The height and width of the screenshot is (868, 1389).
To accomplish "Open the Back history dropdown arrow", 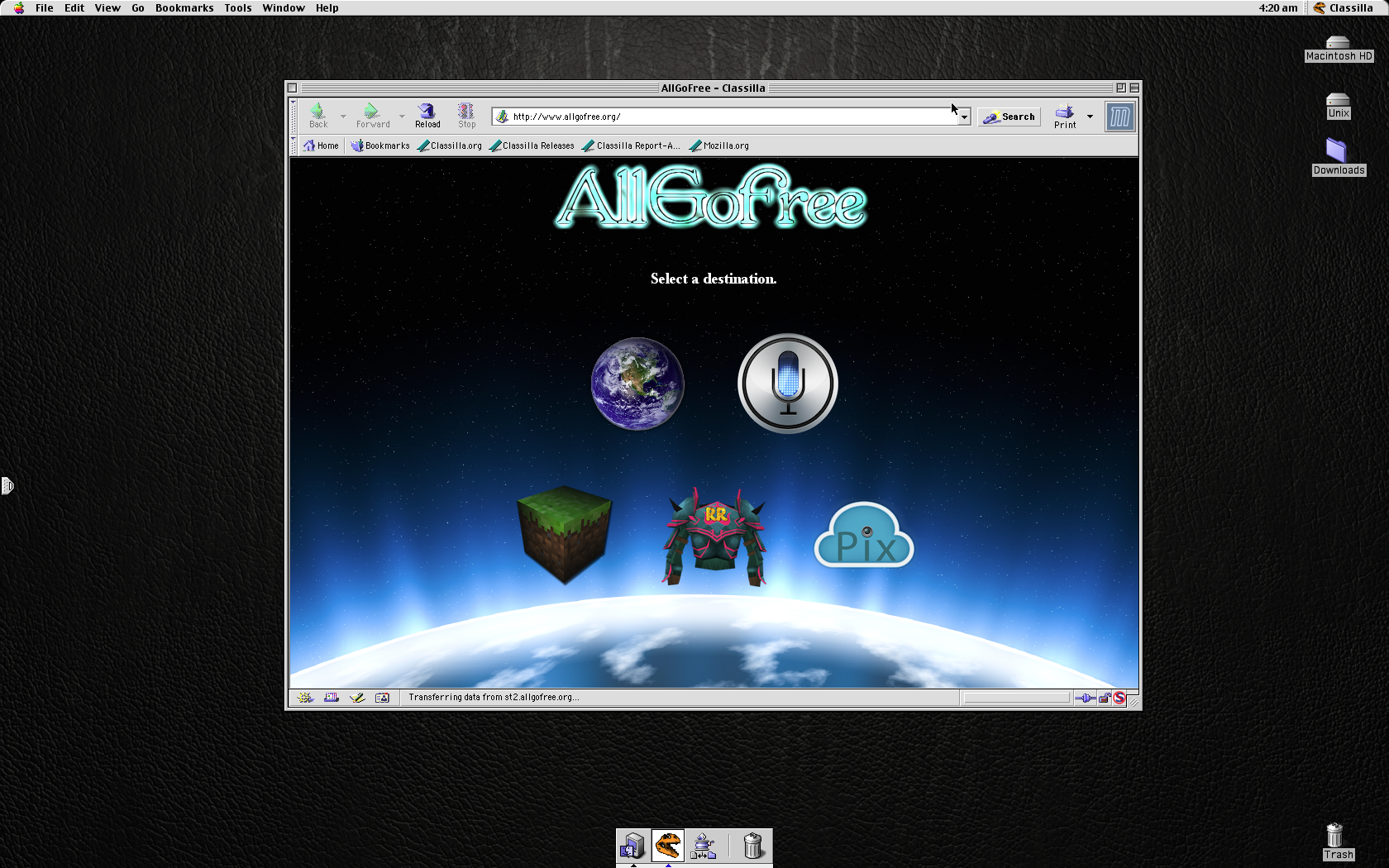I will [x=343, y=117].
